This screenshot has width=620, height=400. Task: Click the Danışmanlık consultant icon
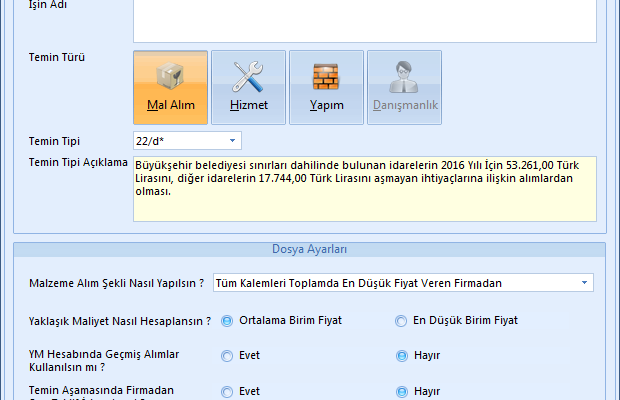(x=404, y=87)
